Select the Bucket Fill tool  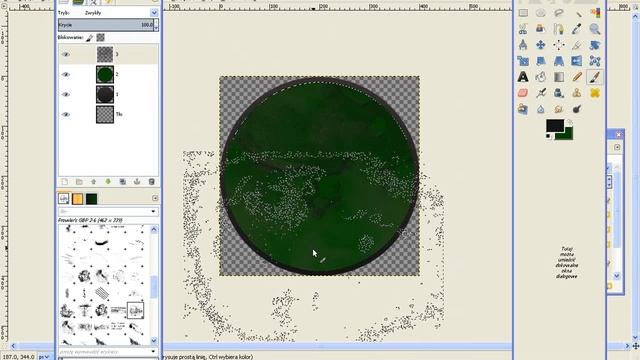point(541,77)
